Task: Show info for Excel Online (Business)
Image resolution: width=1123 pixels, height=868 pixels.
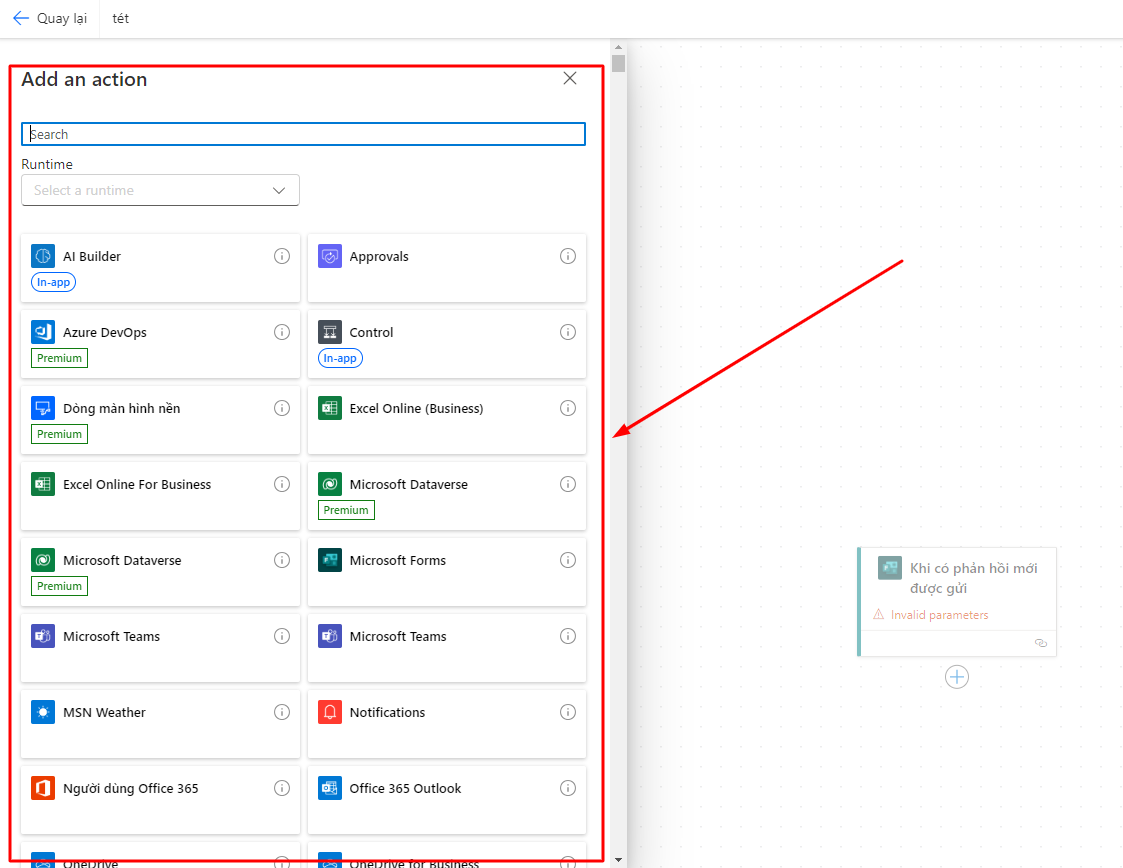Action: pos(568,408)
